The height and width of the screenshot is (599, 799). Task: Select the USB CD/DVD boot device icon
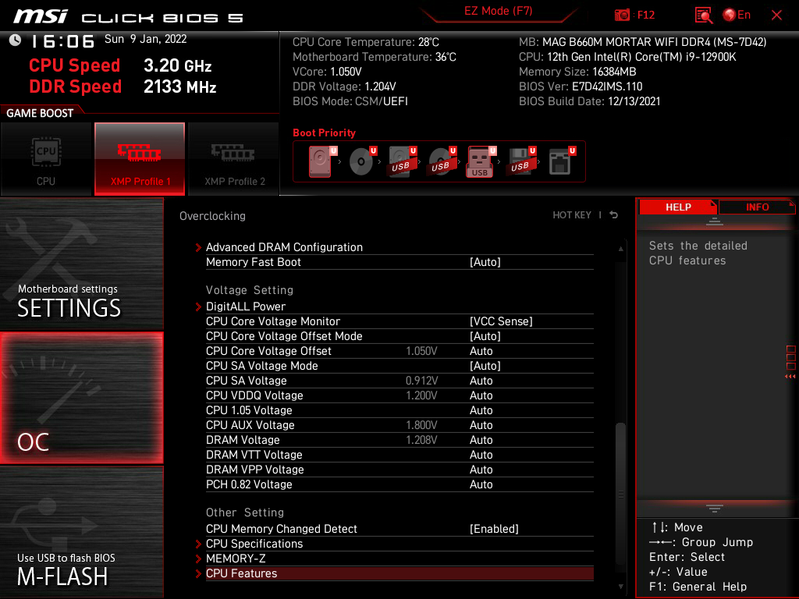(x=442, y=161)
